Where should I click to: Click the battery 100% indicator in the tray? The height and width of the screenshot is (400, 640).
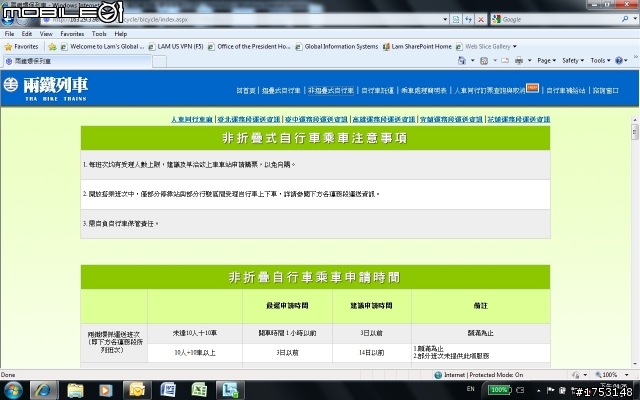pos(498,390)
